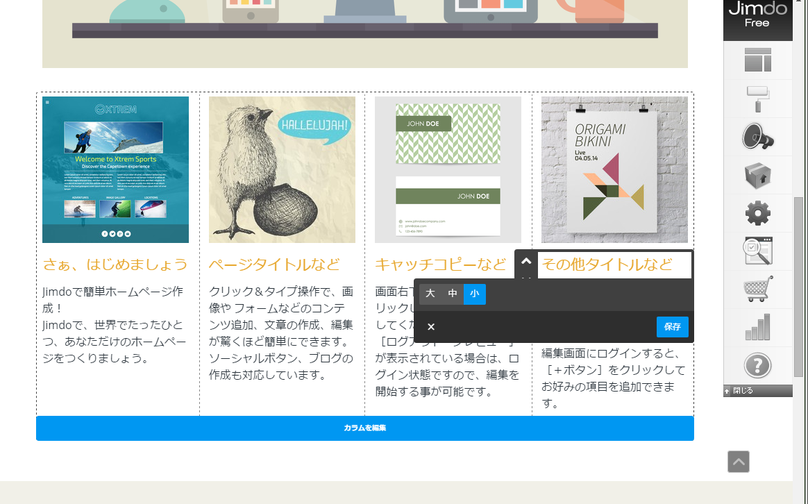This screenshot has width=808, height=504.
Task: Close the heading editor with X
Action: tap(431, 327)
